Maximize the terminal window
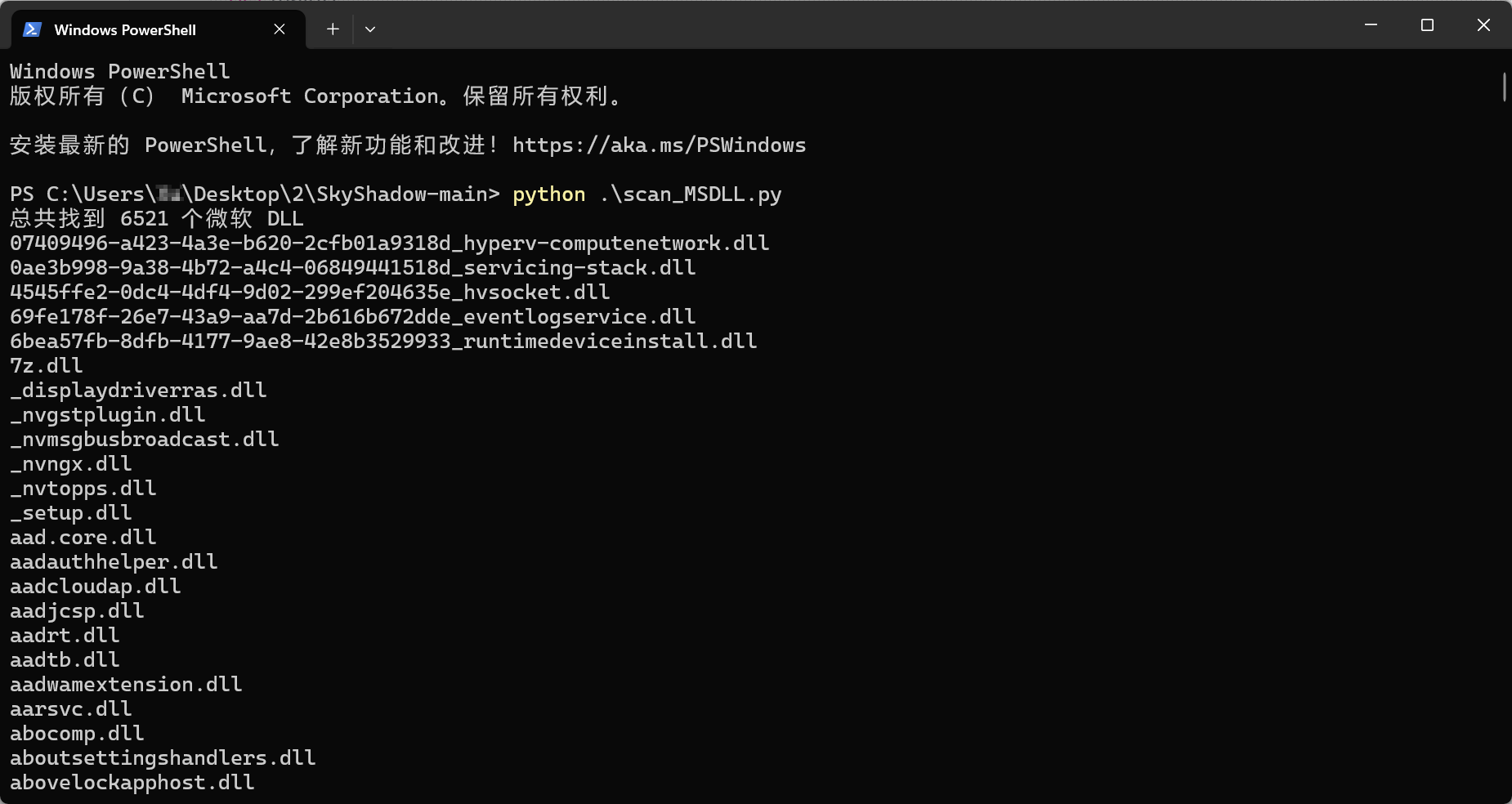Image resolution: width=1512 pixels, height=804 pixels. click(1427, 25)
